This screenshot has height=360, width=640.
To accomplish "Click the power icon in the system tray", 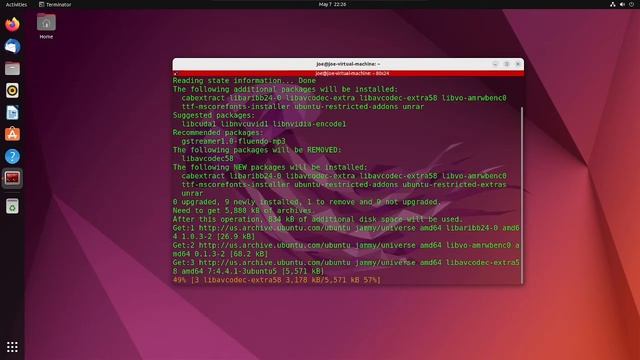I will (x=631, y=4).
